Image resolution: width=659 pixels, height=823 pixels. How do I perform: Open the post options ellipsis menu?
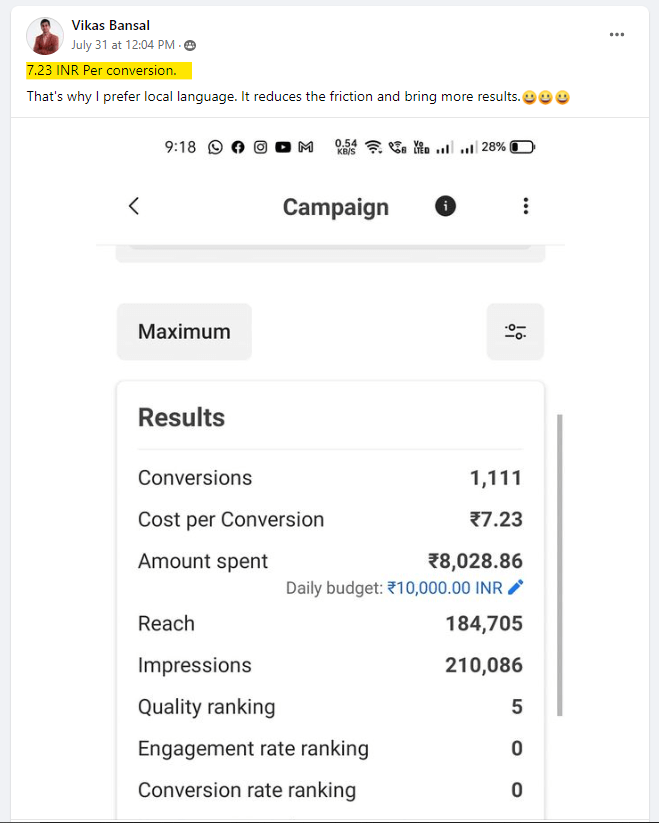click(x=617, y=34)
